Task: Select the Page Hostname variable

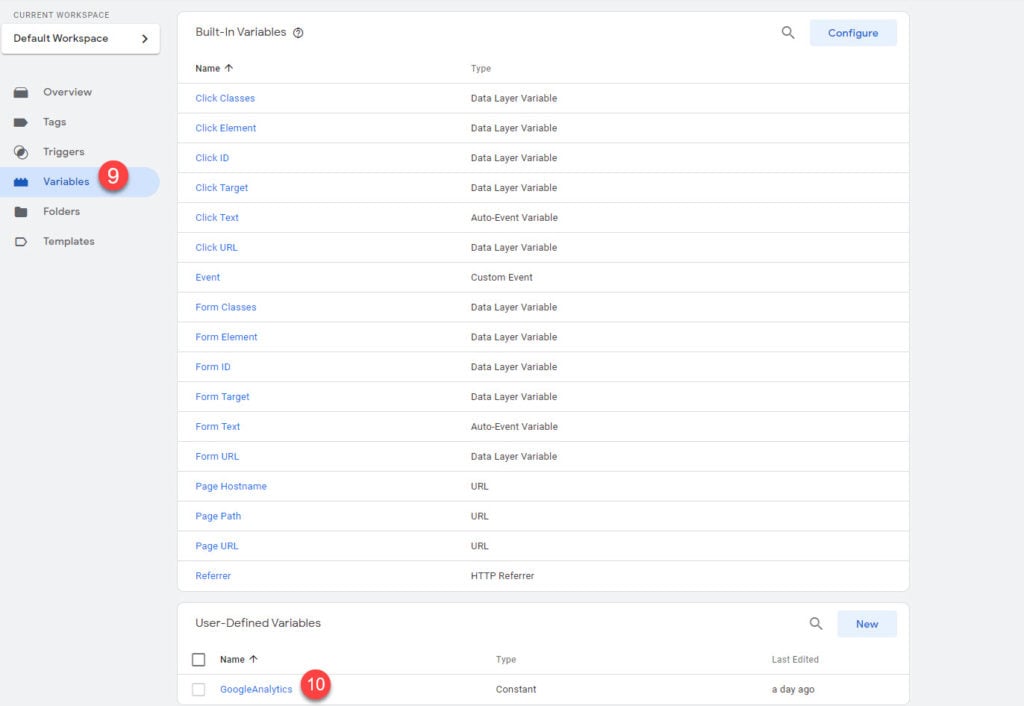Action: pyautogui.click(x=231, y=486)
